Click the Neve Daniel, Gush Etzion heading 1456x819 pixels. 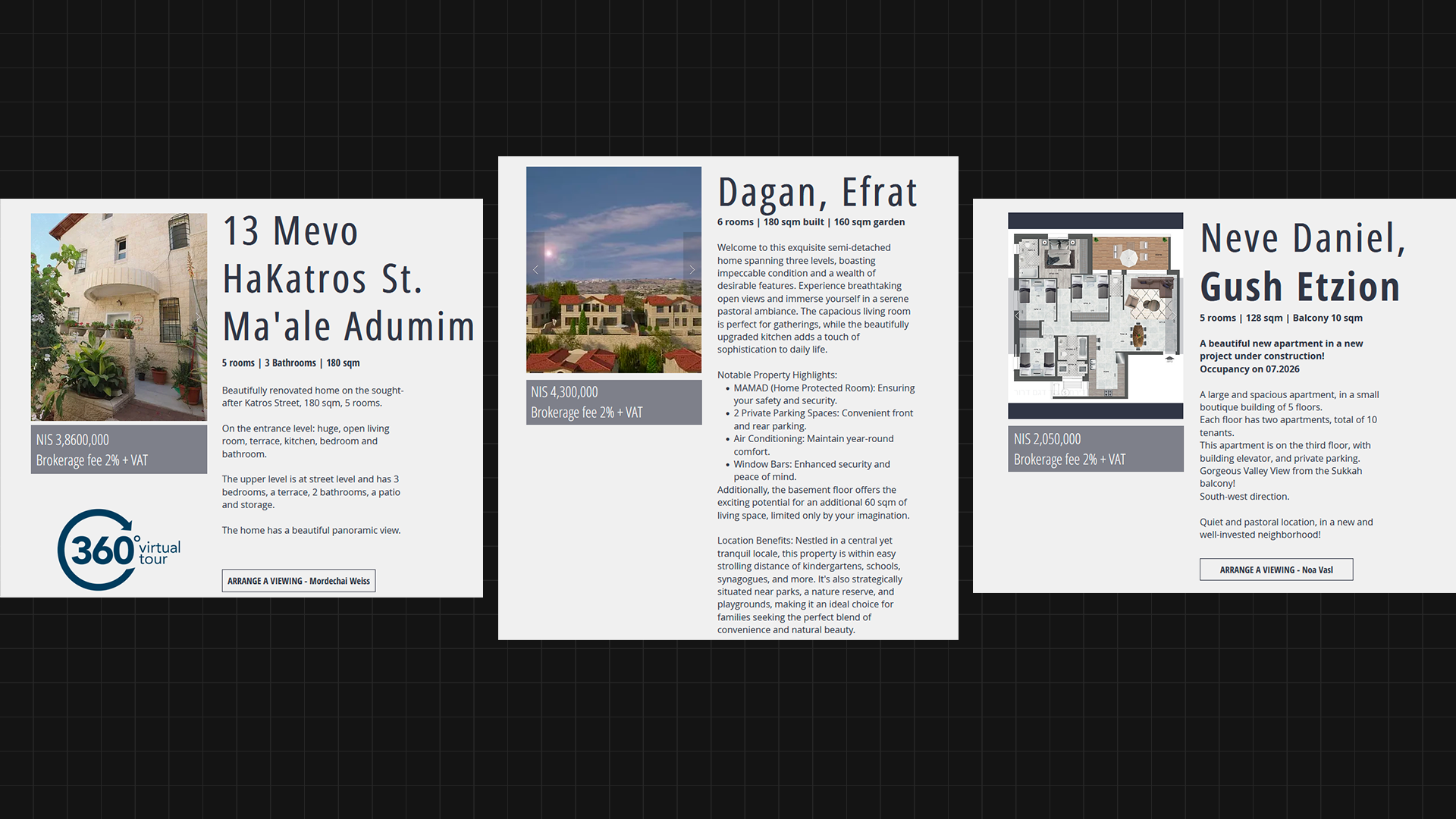point(1302,262)
